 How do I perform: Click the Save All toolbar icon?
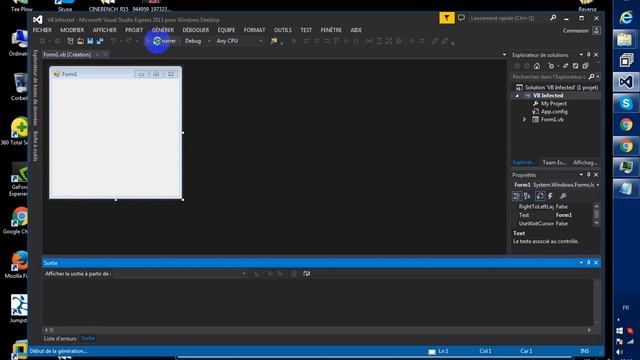pos(100,41)
